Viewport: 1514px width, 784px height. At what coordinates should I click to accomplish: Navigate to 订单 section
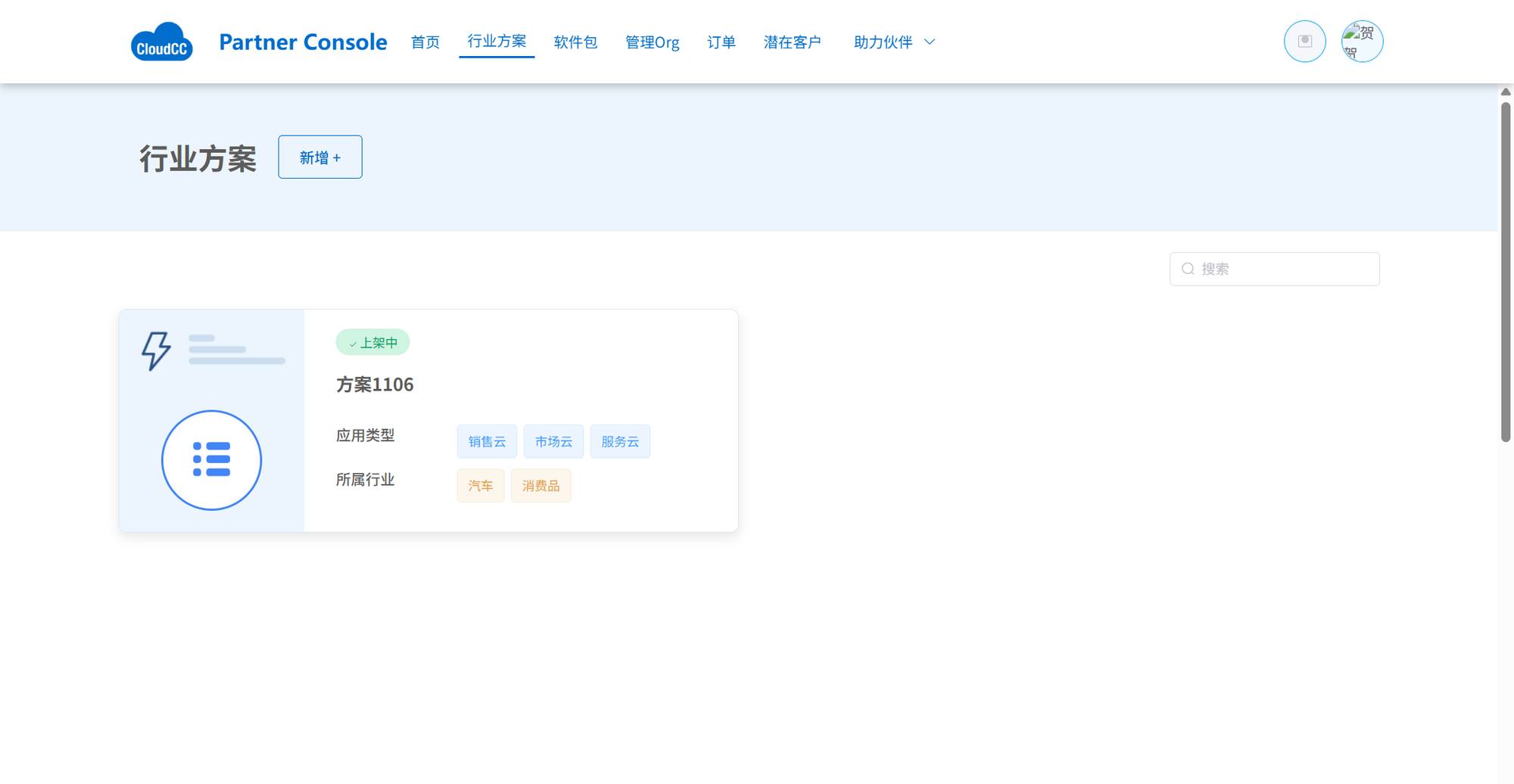tap(721, 42)
